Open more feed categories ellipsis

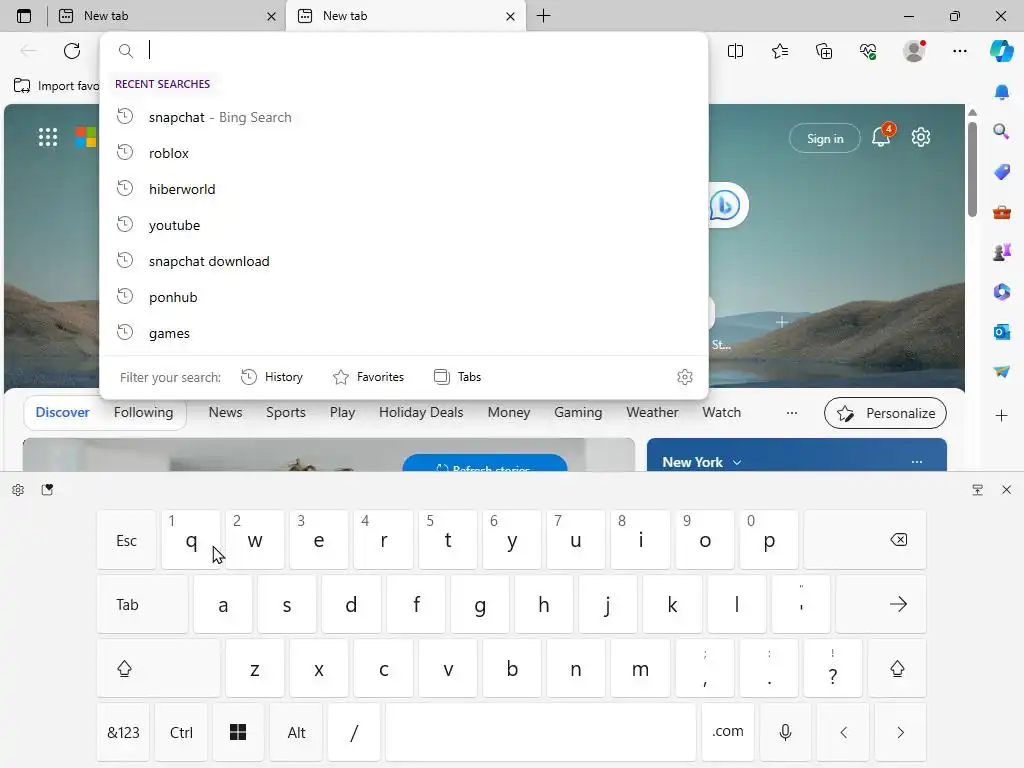792,413
